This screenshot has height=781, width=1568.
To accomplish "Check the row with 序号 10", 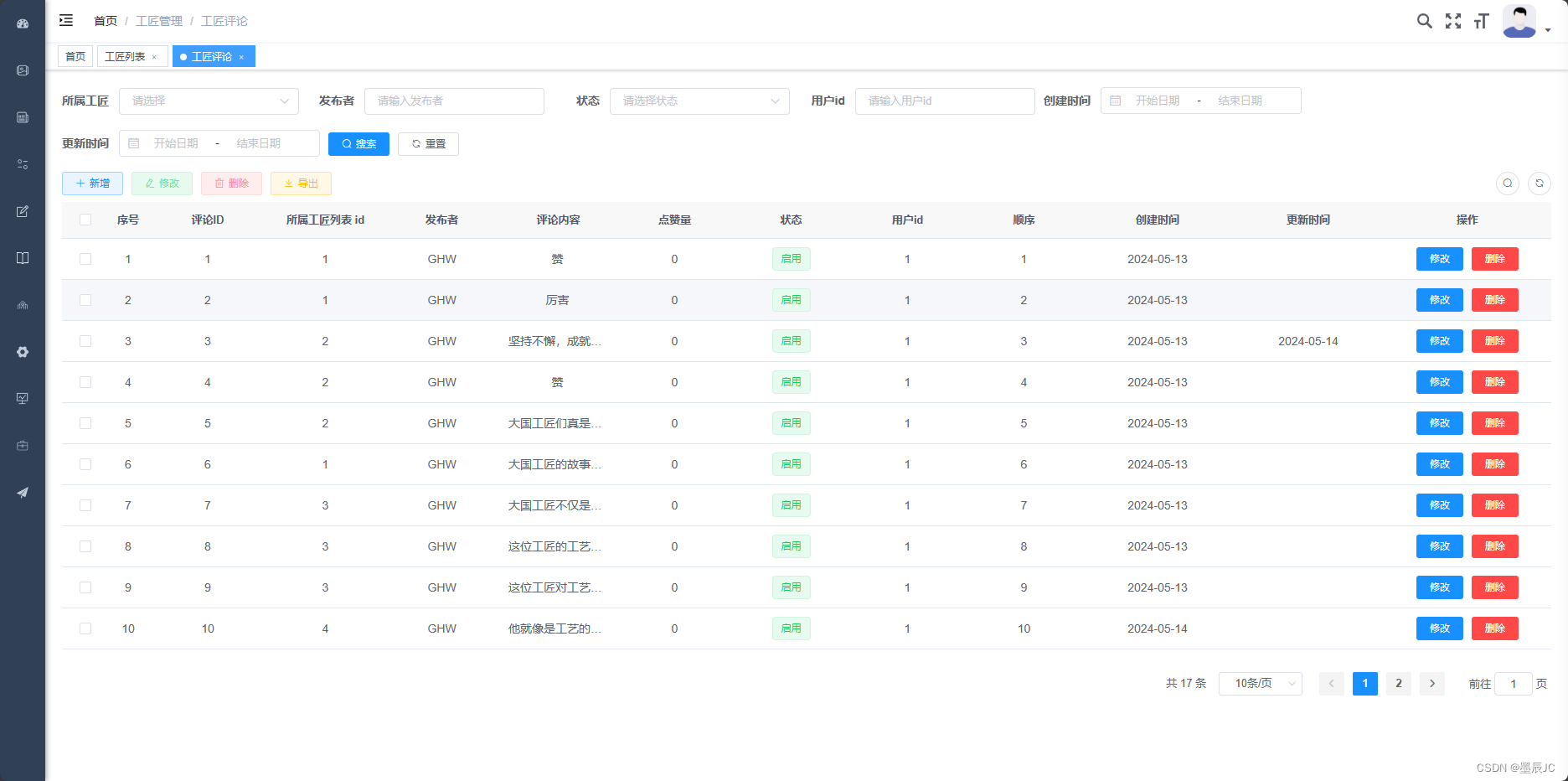I will click(x=85, y=628).
